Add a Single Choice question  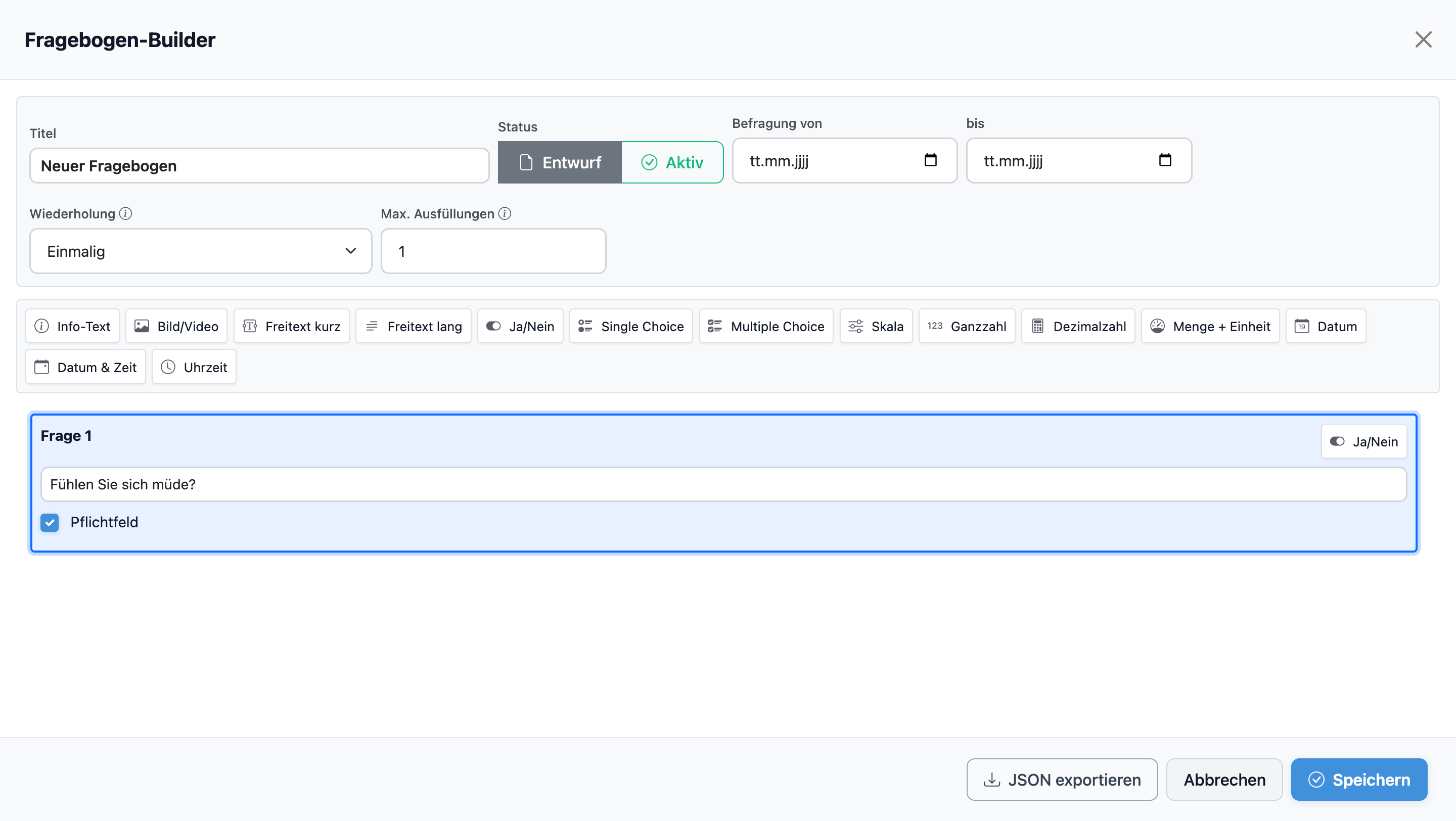pos(631,326)
